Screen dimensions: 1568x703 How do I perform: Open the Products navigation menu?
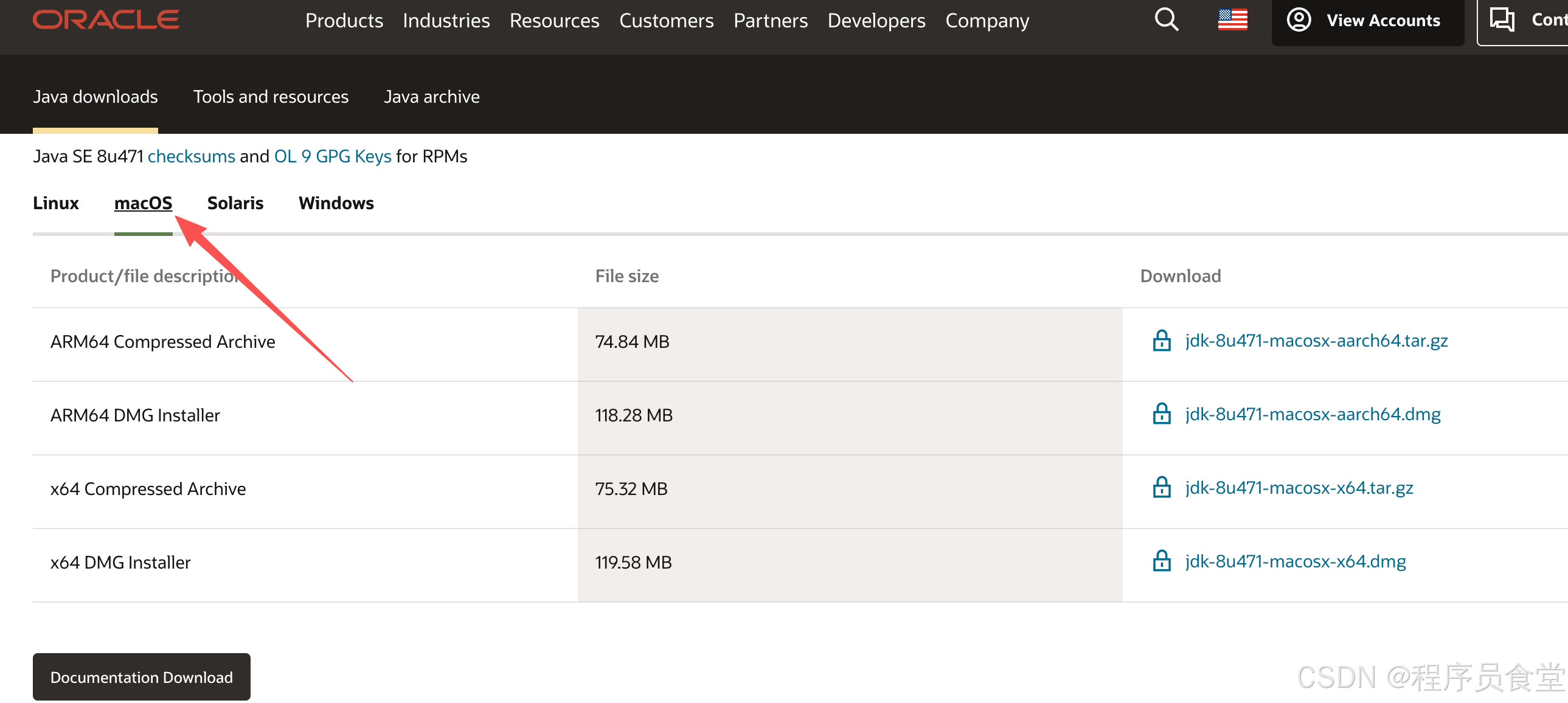point(344,21)
